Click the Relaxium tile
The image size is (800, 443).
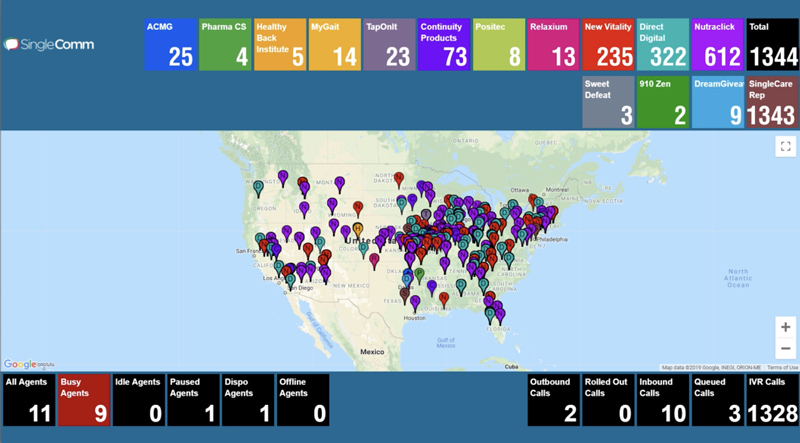pos(554,45)
